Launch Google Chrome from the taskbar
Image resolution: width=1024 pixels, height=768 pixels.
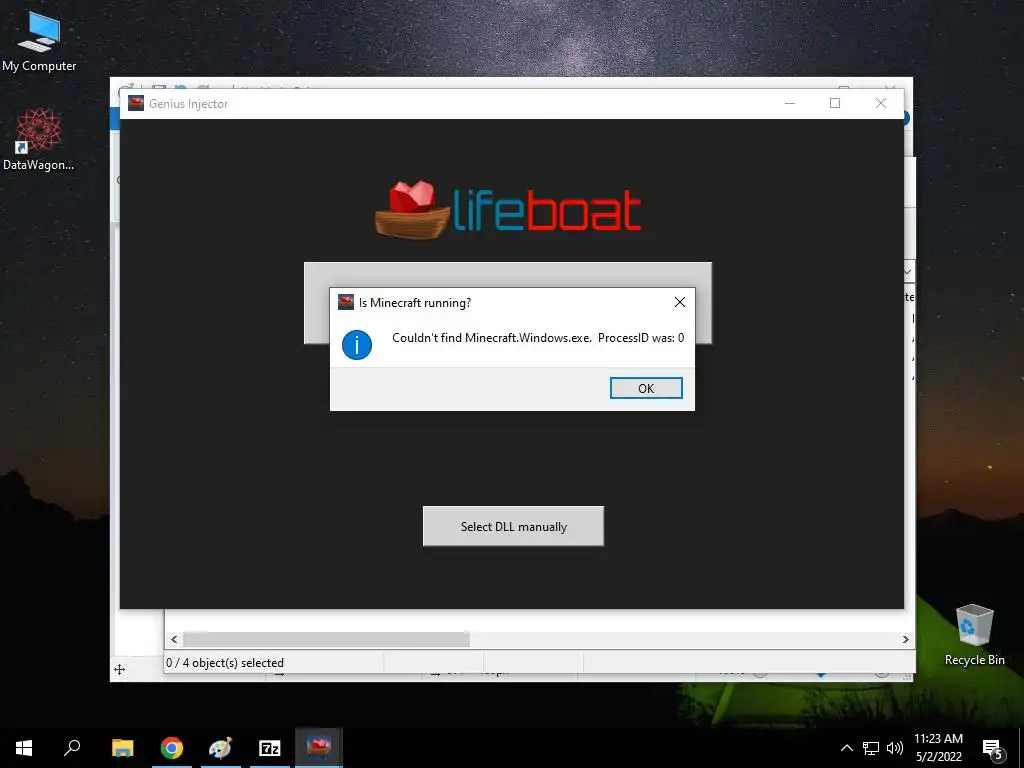[172, 748]
